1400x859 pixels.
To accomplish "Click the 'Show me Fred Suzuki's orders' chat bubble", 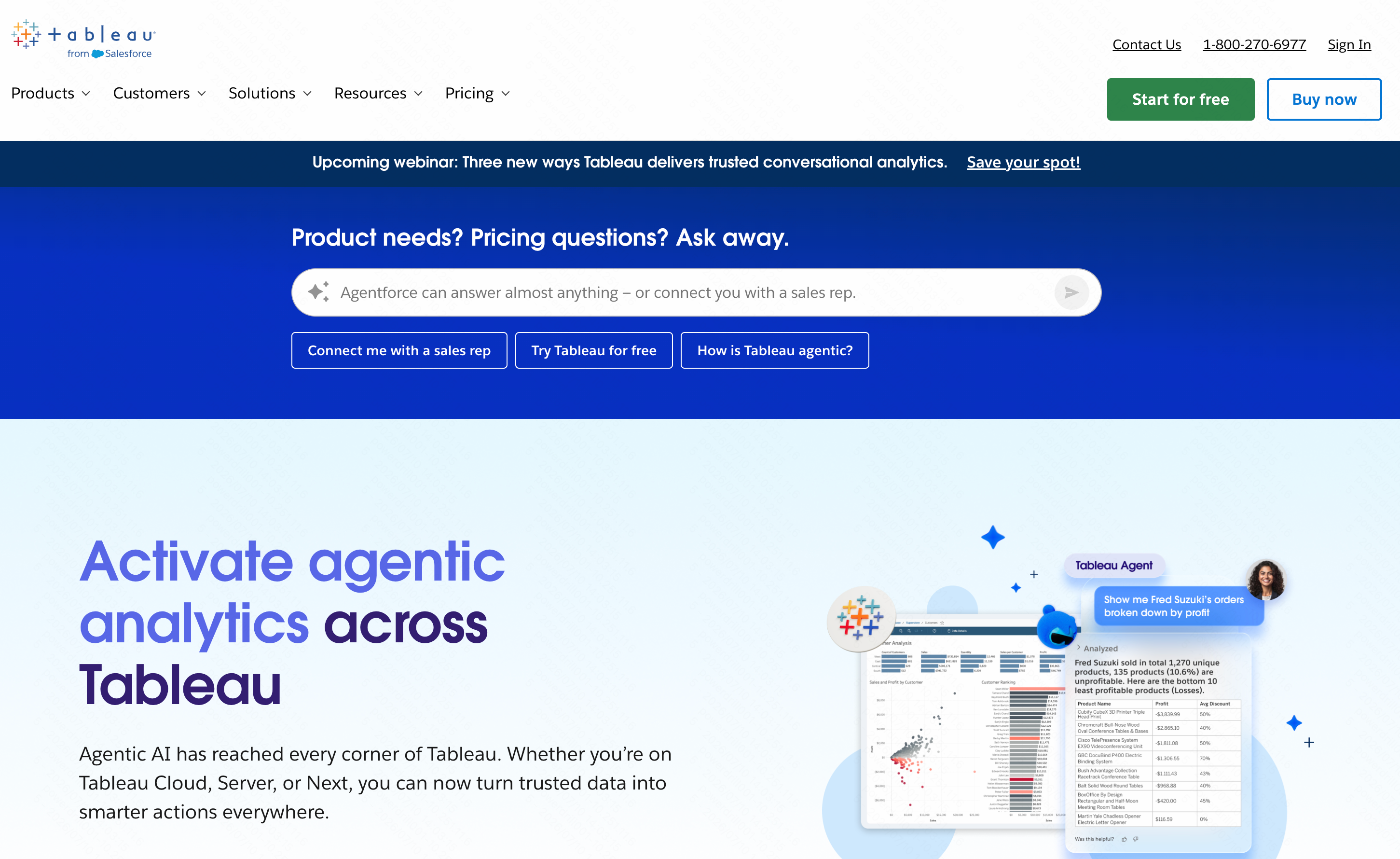I will [x=1179, y=606].
